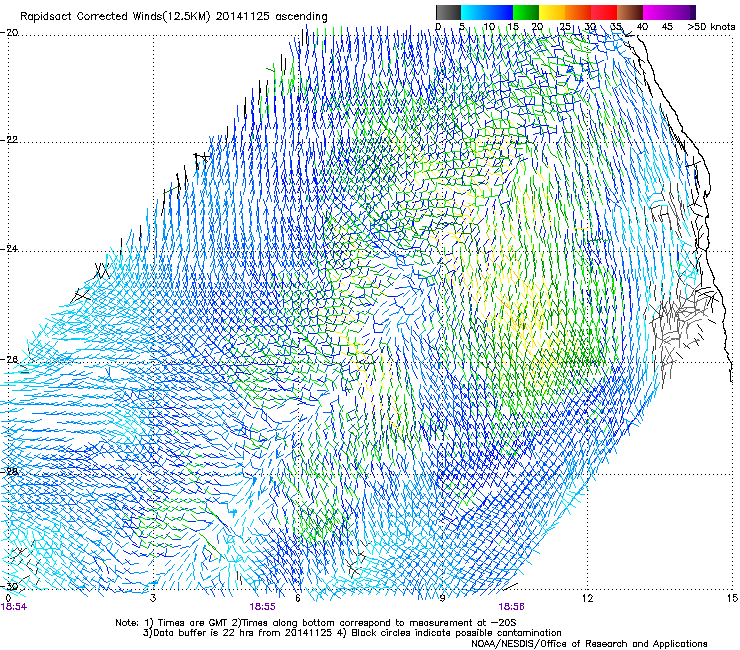Image resolution: width=740 pixels, height=650 pixels.
Task: Pick the brown 35-40 knots legend swatch
Action: tap(630, 12)
